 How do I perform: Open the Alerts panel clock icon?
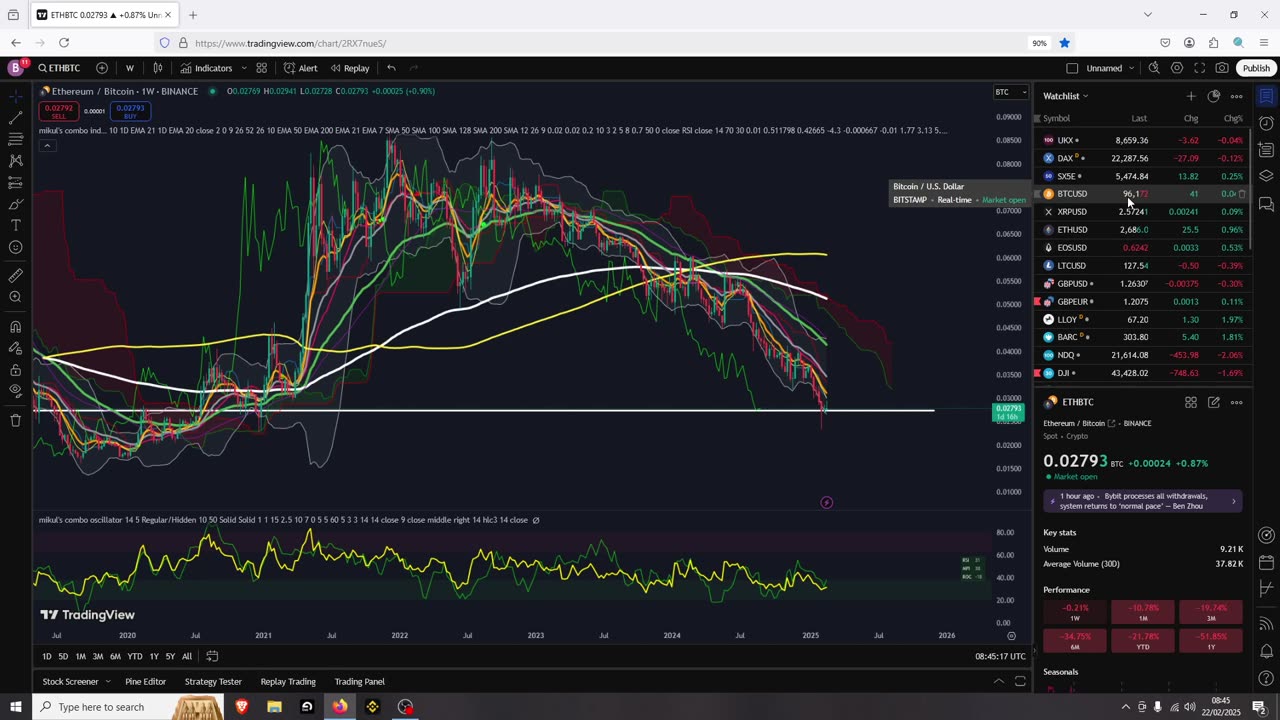pyautogui.click(x=1266, y=123)
